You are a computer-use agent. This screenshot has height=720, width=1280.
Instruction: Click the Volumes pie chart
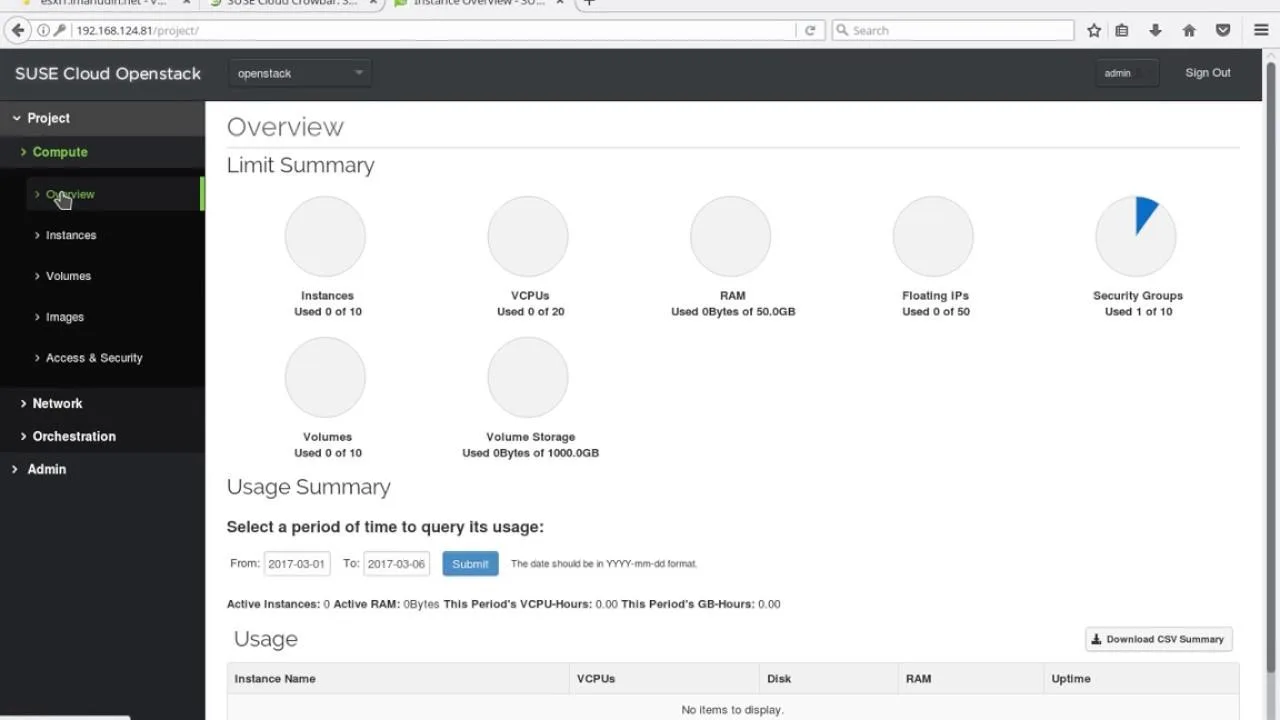tap(325, 377)
